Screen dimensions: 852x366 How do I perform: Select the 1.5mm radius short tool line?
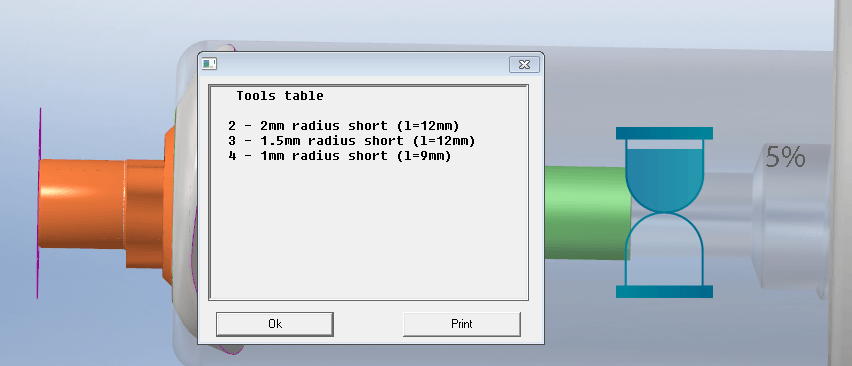352,141
